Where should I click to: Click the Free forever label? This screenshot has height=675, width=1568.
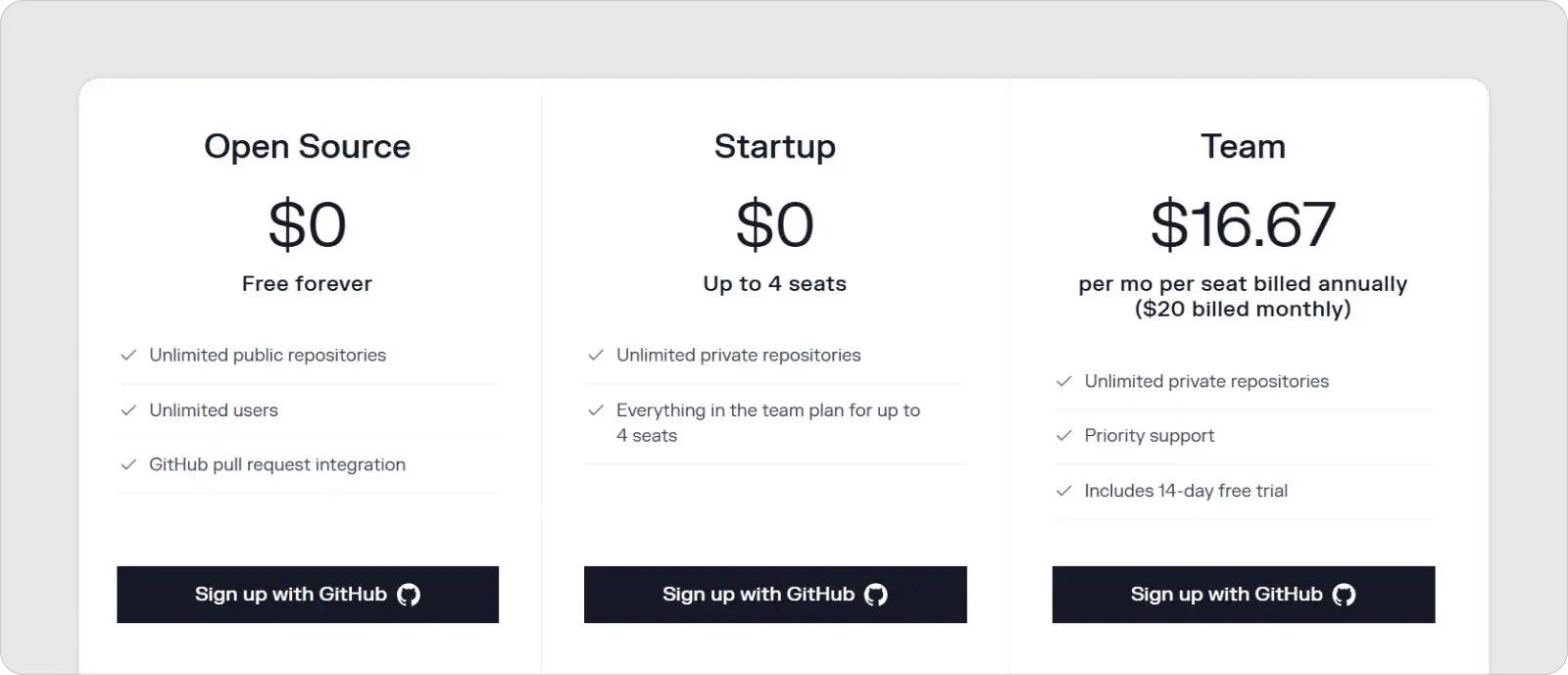(x=307, y=283)
